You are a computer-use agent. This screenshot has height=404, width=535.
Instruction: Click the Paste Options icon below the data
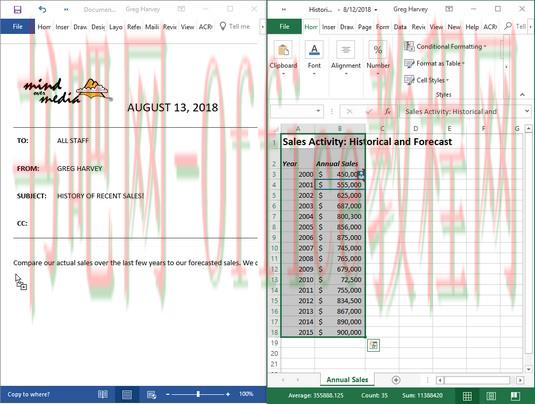tap(373, 345)
